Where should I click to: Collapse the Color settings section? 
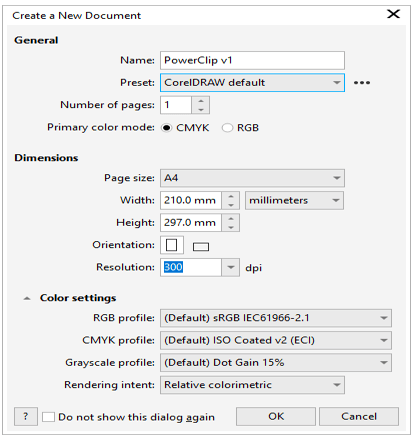[27, 298]
